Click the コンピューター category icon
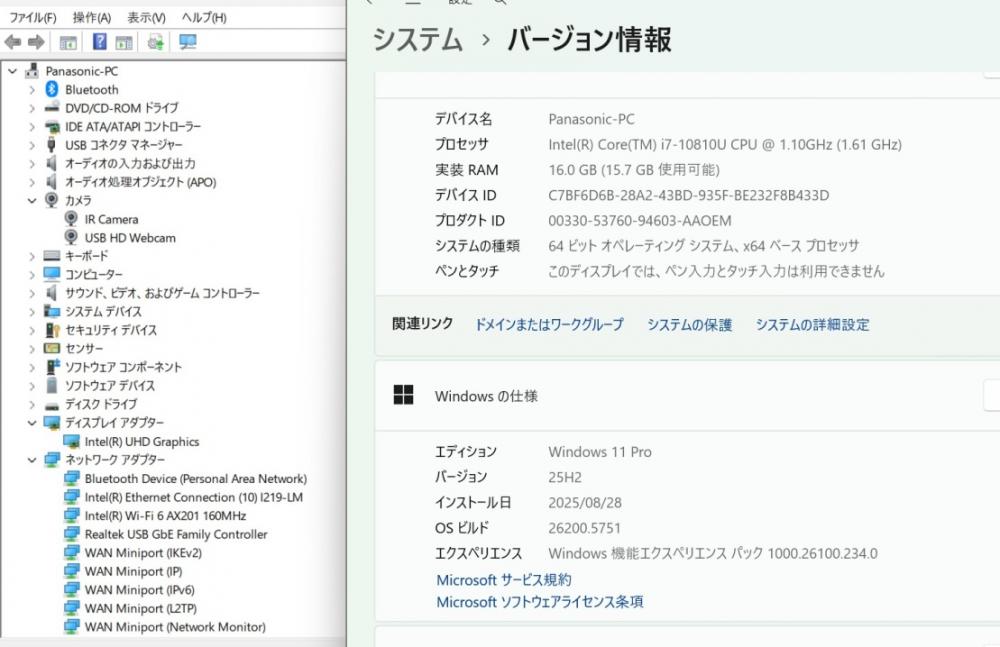This screenshot has width=1000, height=647. [x=52, y=274]
